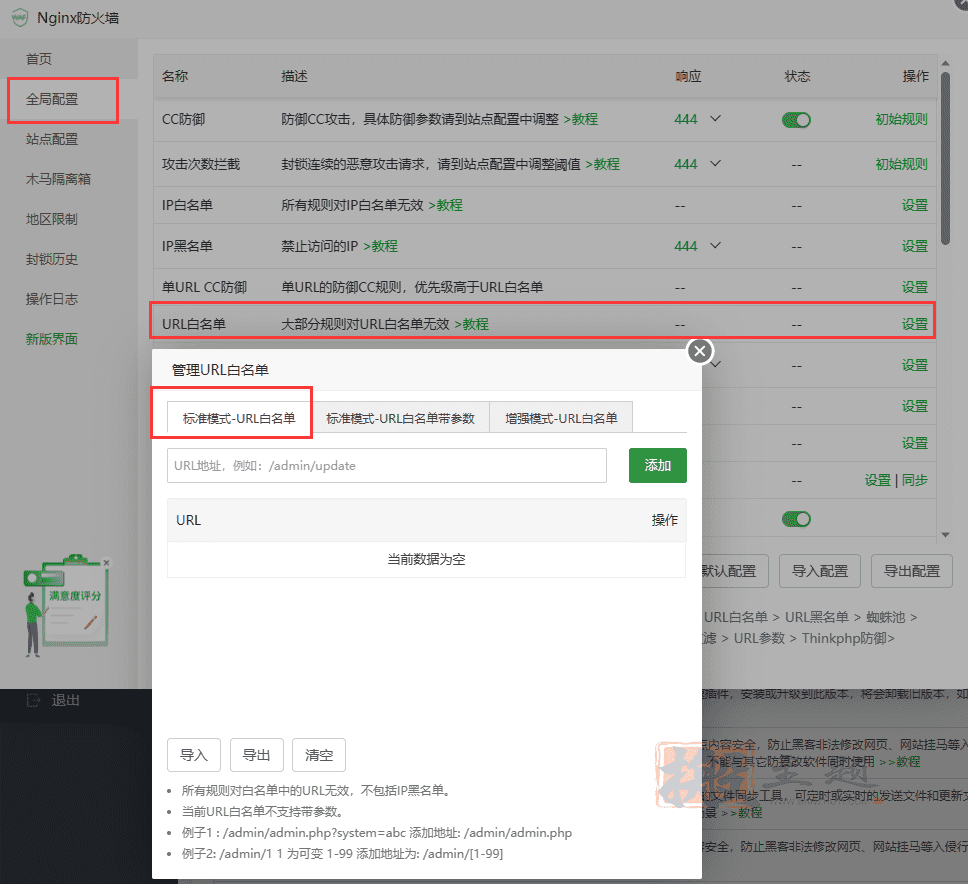
Task: Open the 全局配置 sidebar item
Action: click(x=52, y=99)
